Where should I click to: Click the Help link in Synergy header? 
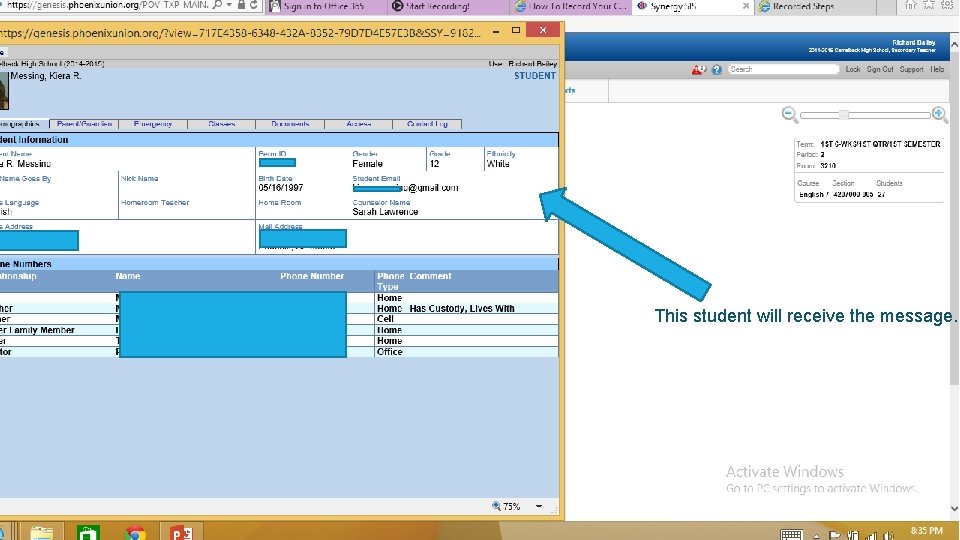click(x=937, y=69)
